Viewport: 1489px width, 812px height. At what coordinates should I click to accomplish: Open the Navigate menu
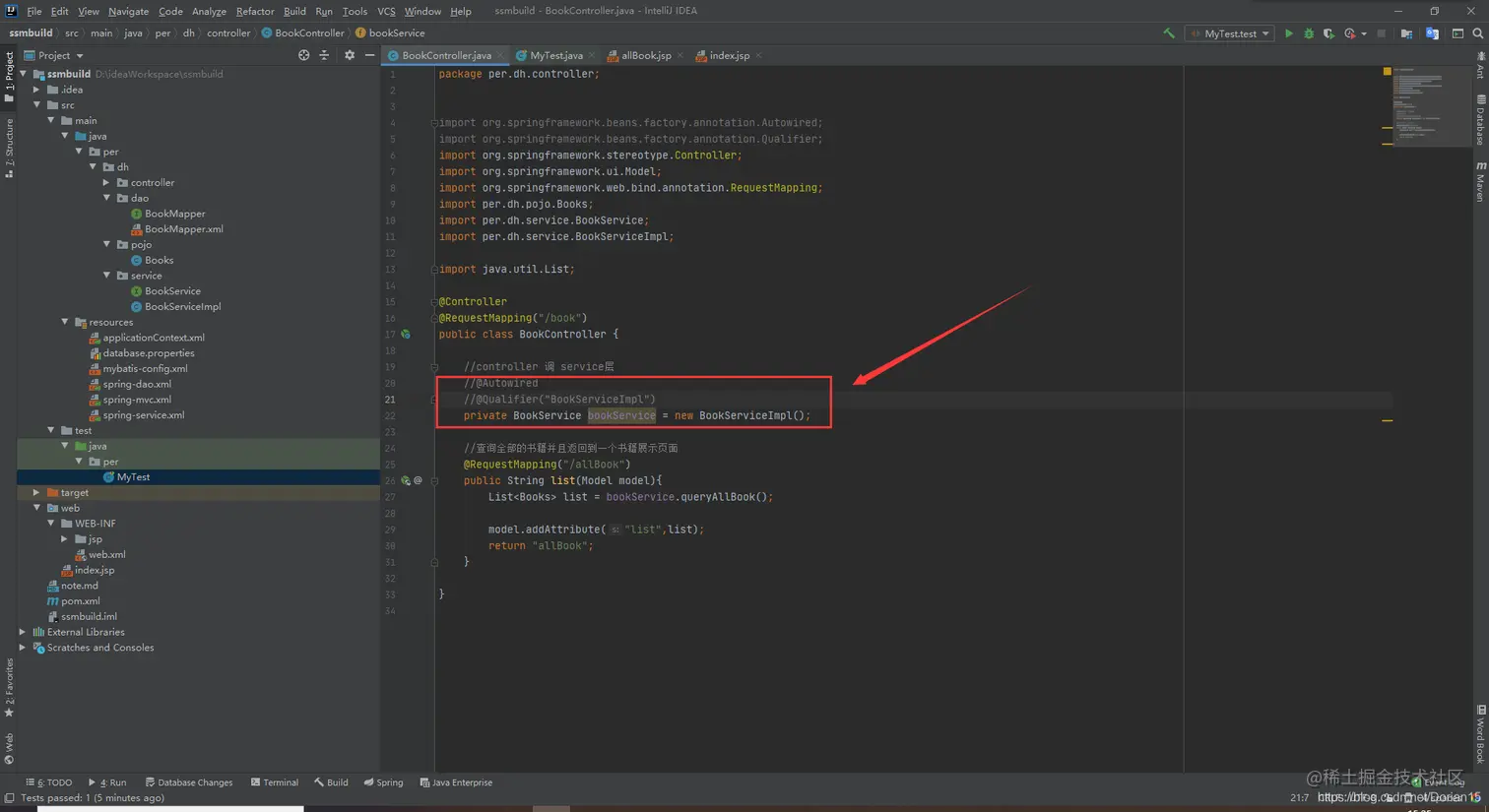click(128, 11)
